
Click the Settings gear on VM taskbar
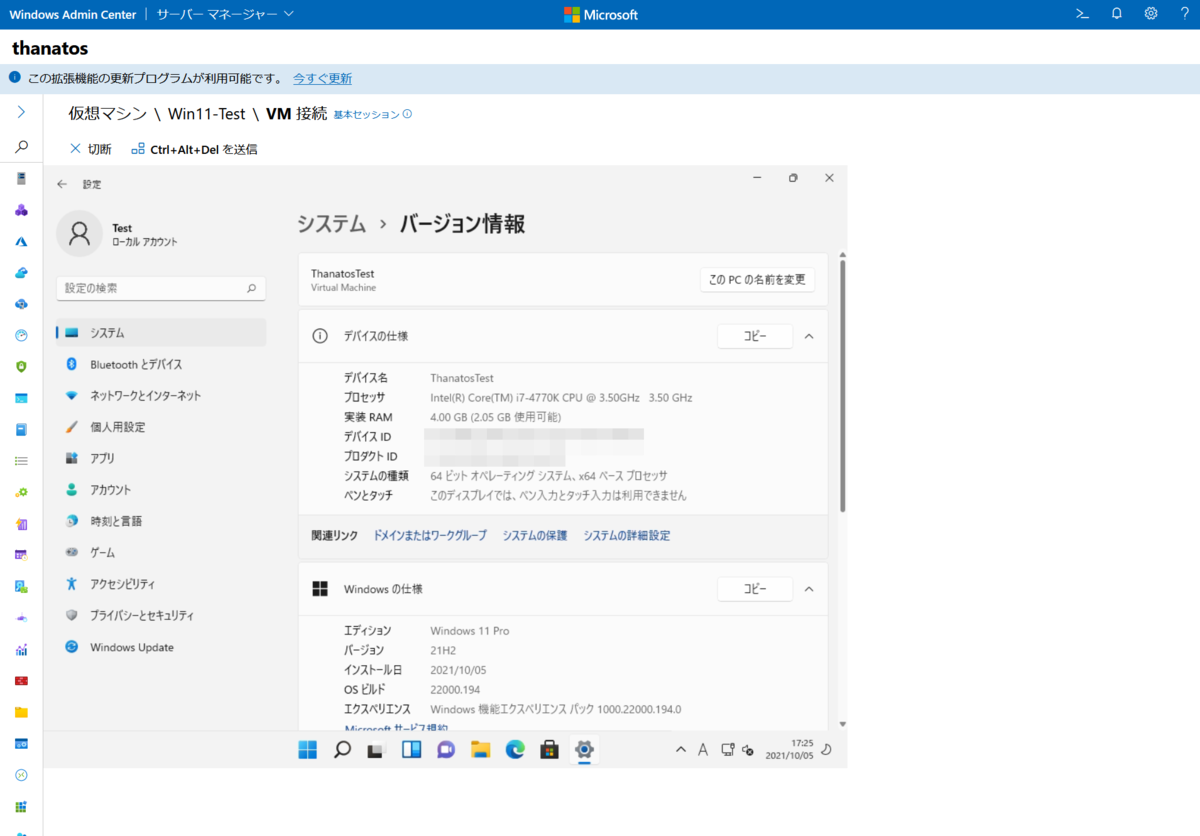click(584, 750)
